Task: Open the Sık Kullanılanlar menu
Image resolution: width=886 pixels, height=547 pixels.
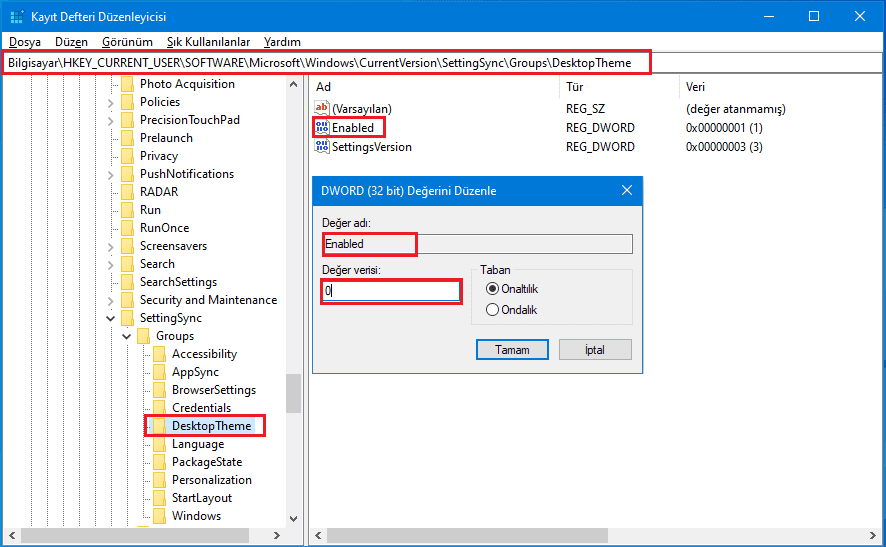Action: click(208, 42)
